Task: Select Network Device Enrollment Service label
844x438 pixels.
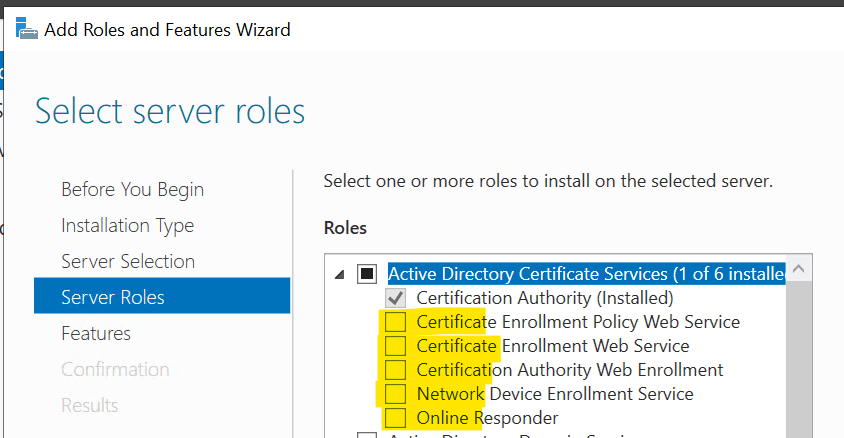Action: (x=555, y=394)
